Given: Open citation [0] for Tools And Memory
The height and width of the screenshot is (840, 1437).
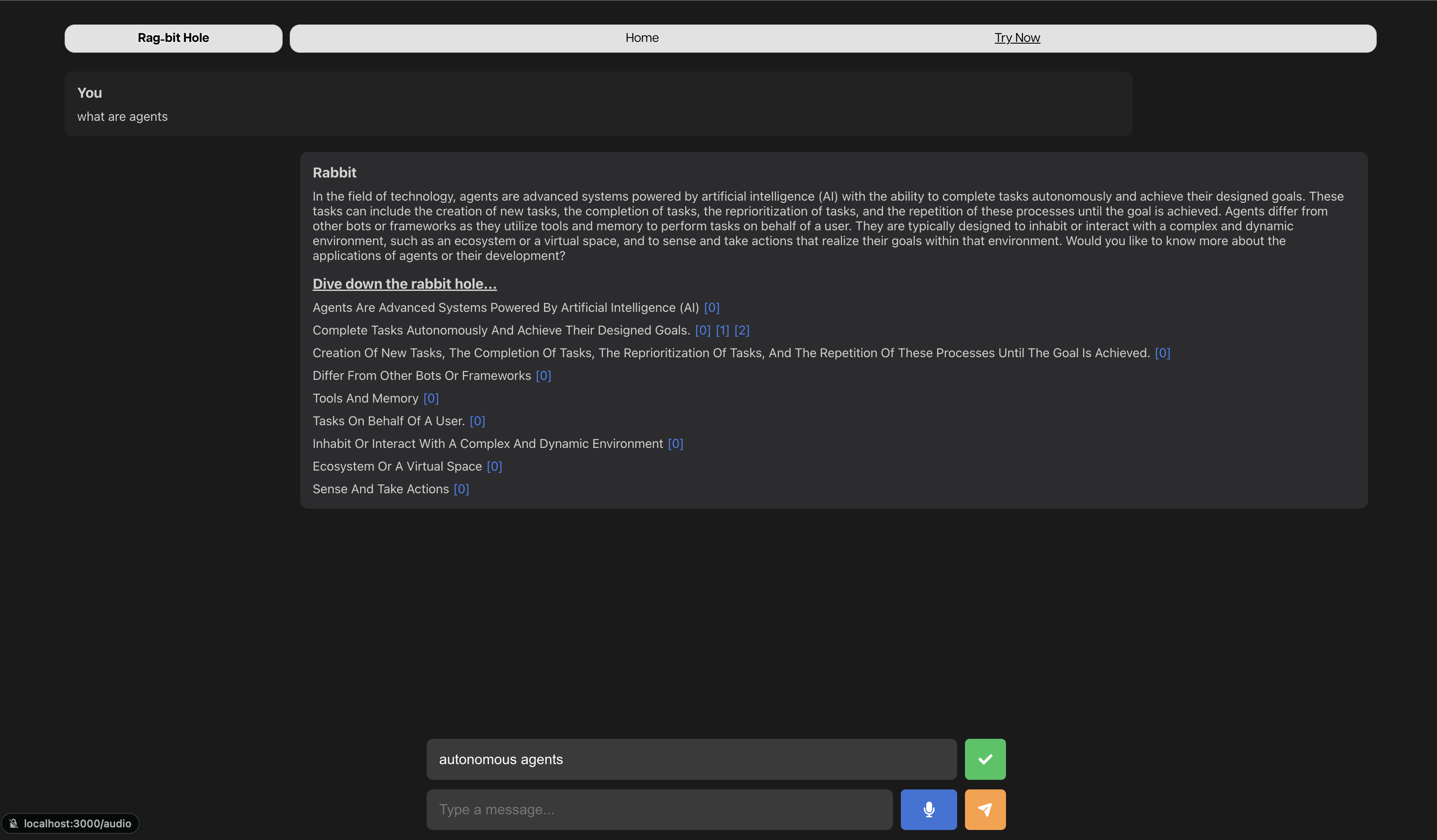Looking at the screenshot, I should click(x=431, y=399).
